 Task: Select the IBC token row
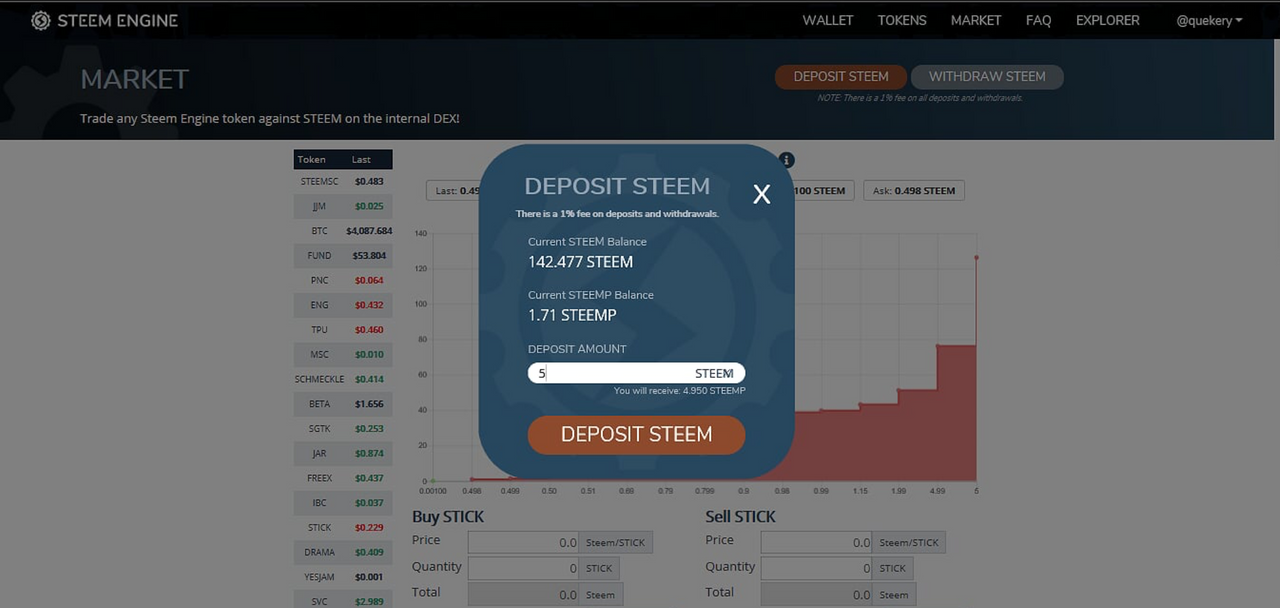click(343, 503)
